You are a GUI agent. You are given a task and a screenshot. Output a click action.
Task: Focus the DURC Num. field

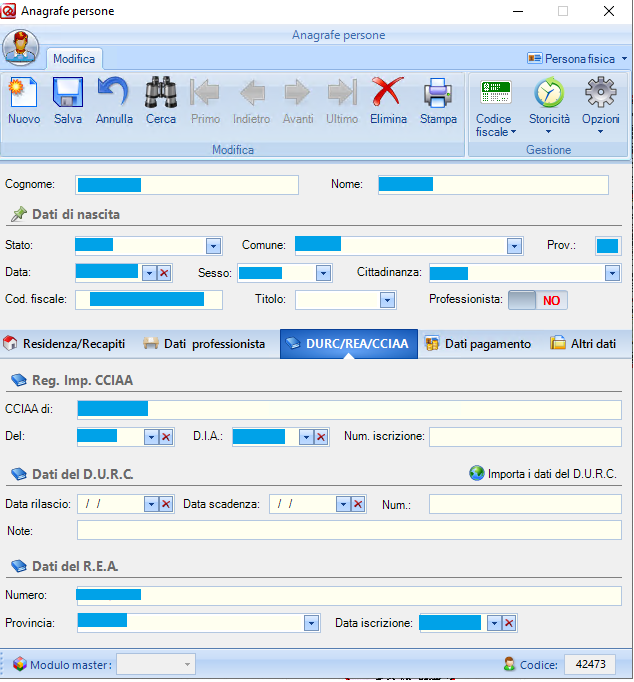(x=525, y=504)
